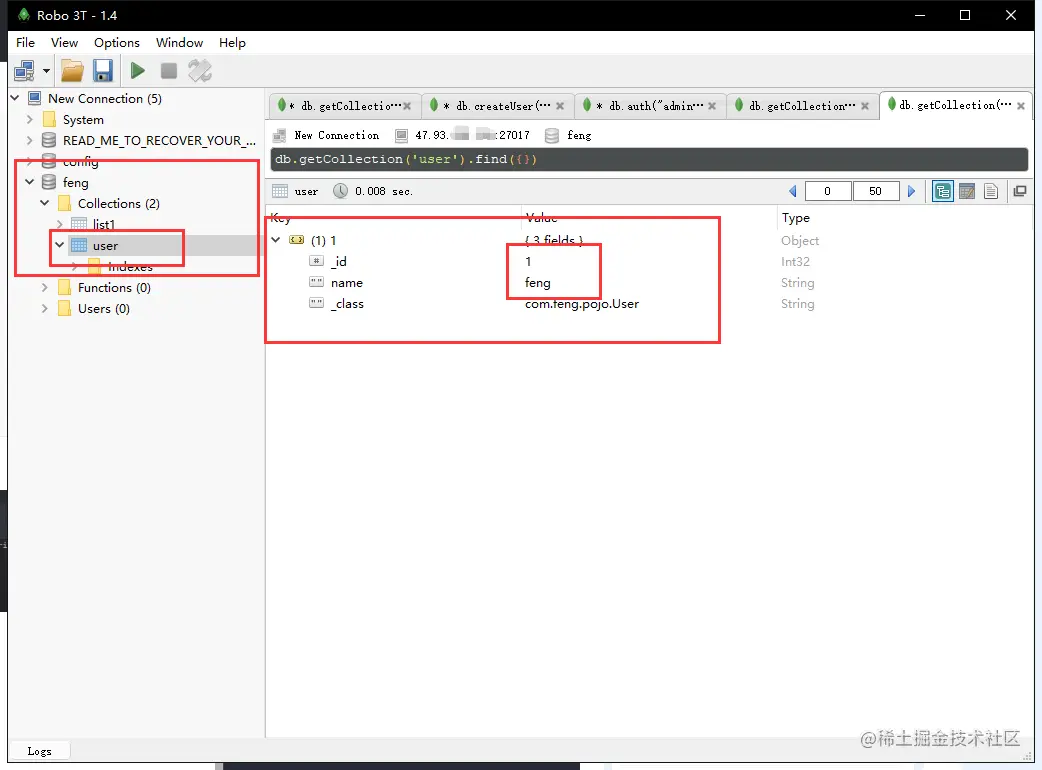This screenshot has width=1042, height=770.
Task: Collapse the feng database node
Action: point(29,182)
